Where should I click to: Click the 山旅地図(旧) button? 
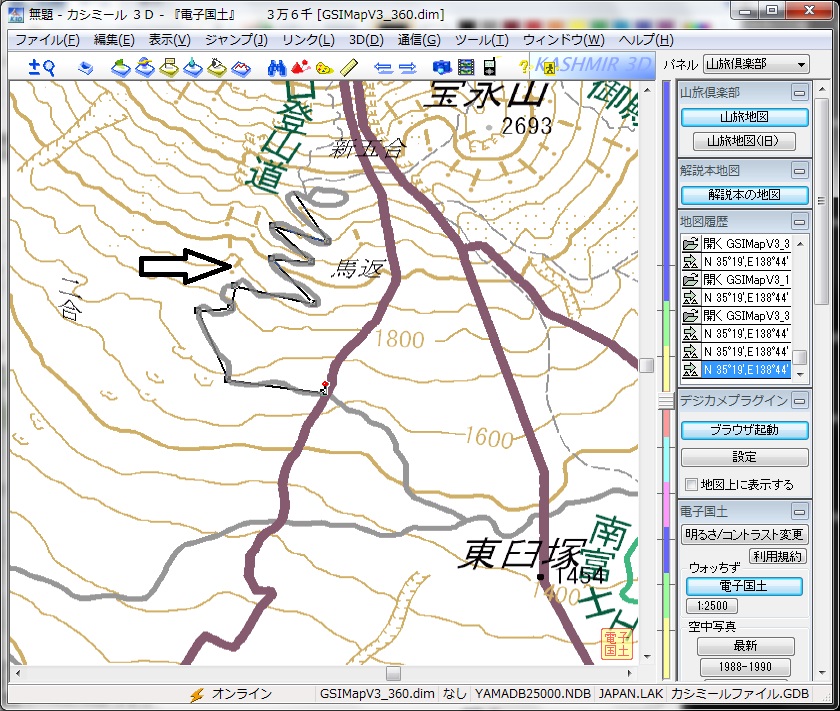pyautogui.click(x=744, y=141)
